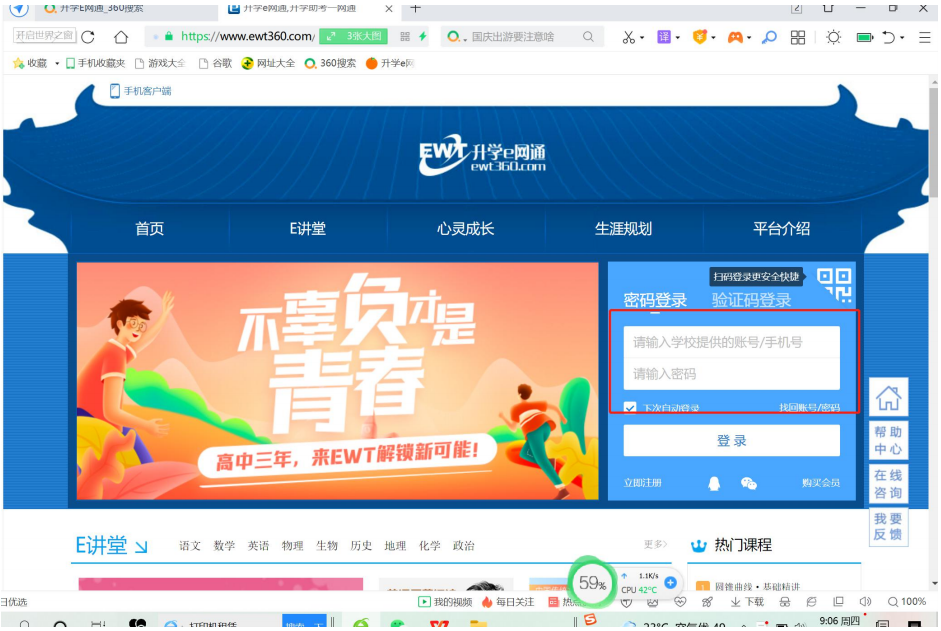Click the house icon in right sidebar
This screenshot has height=631, width=941.
coord(888,398)
